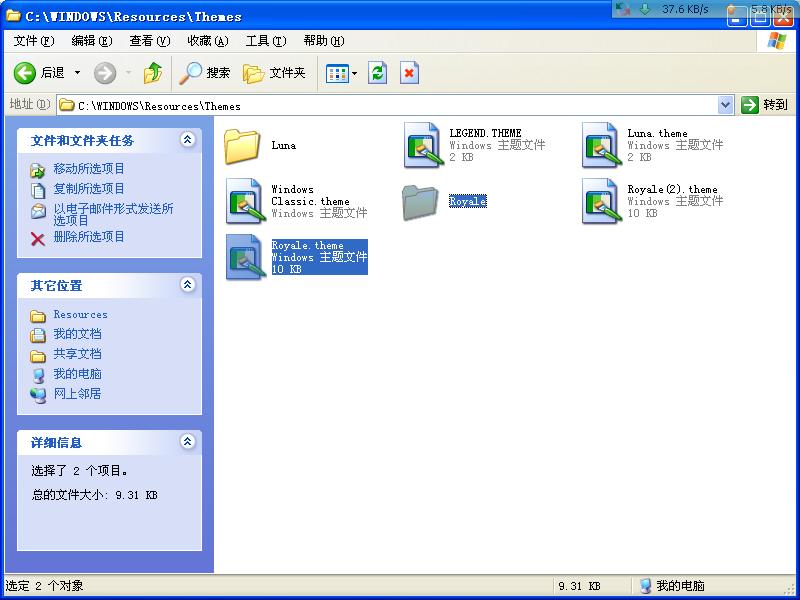This screenshot has height=600, width=800.
Task: Open the 收藏(A) menu
Action: pos(208,41)
